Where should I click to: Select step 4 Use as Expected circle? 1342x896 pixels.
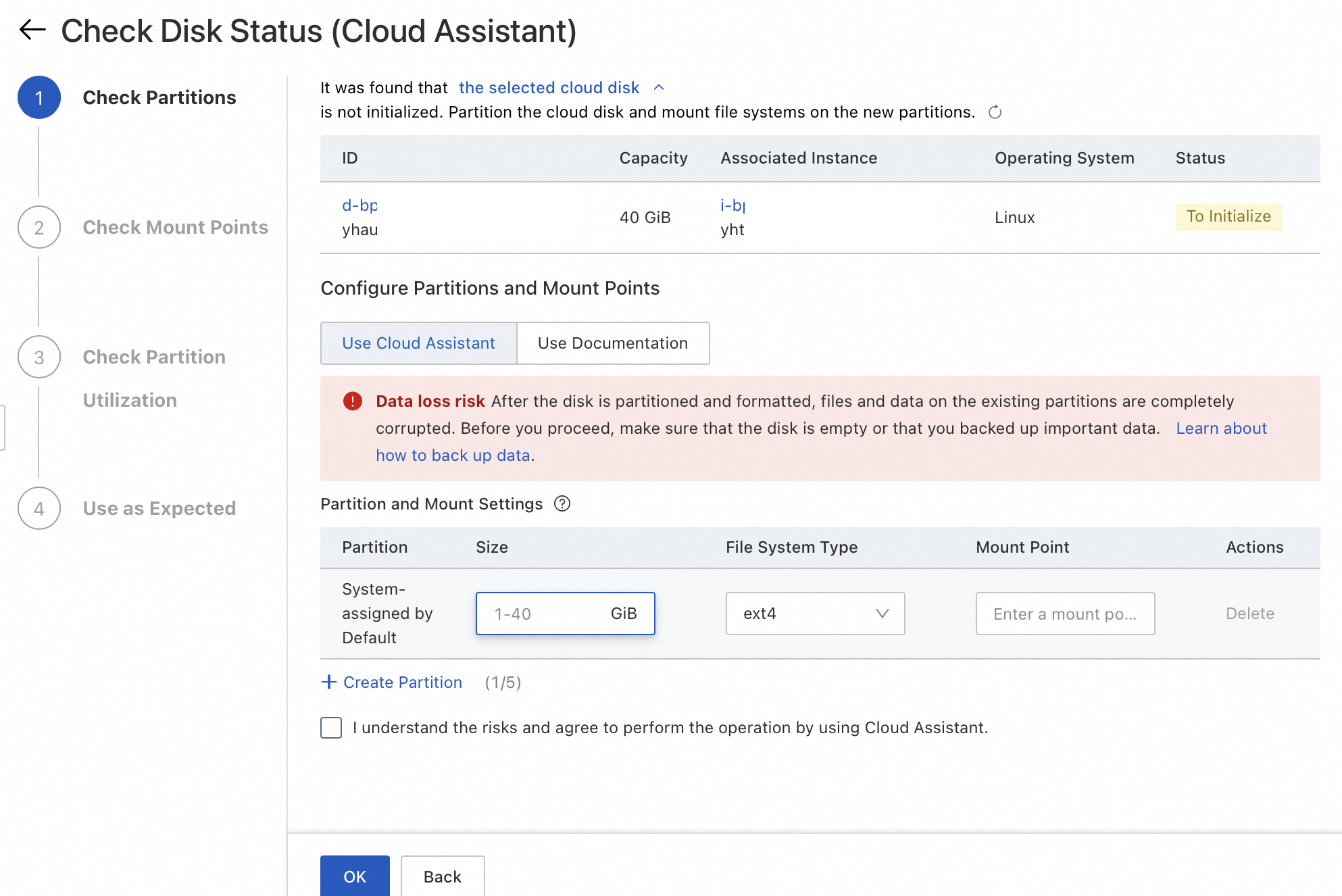coord(39,508)
